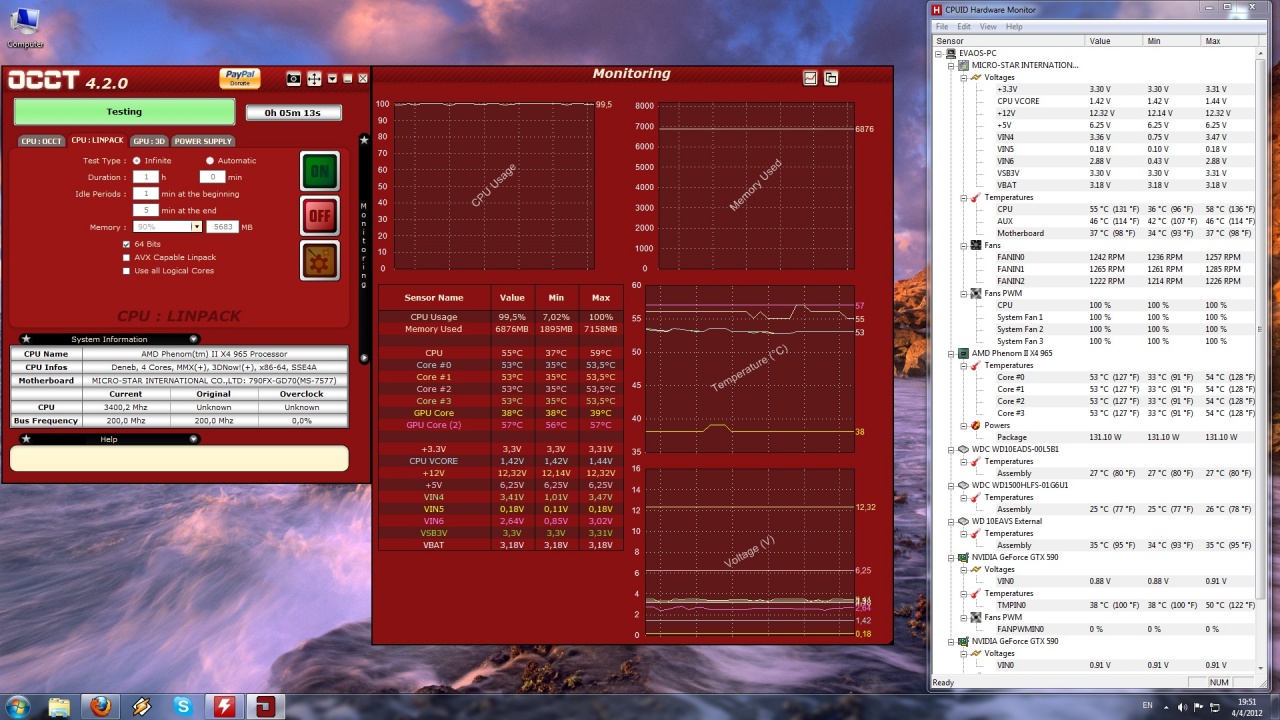
Task: Click the graph icon in the Monitoring header
Action: [810, 78]
